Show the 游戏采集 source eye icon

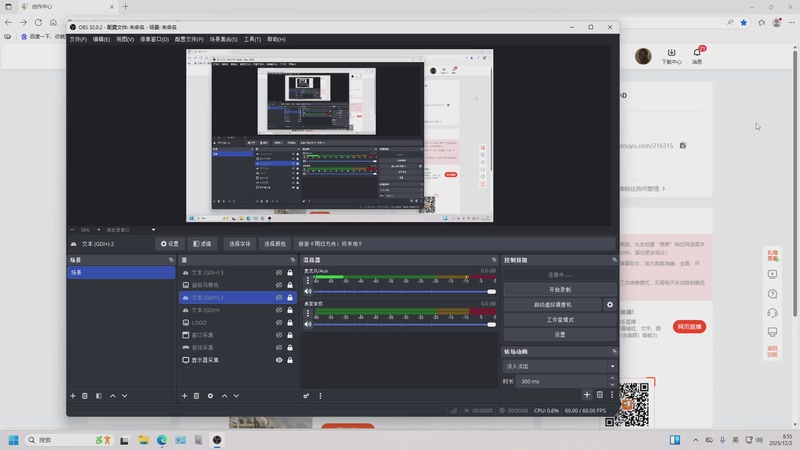(x=279, y=347)
